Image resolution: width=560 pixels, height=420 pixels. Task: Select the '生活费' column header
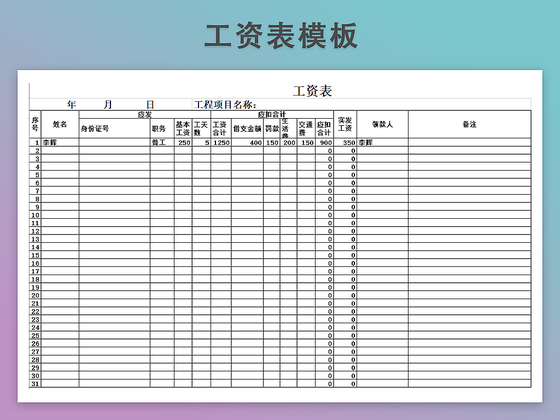tap(288, 129)
